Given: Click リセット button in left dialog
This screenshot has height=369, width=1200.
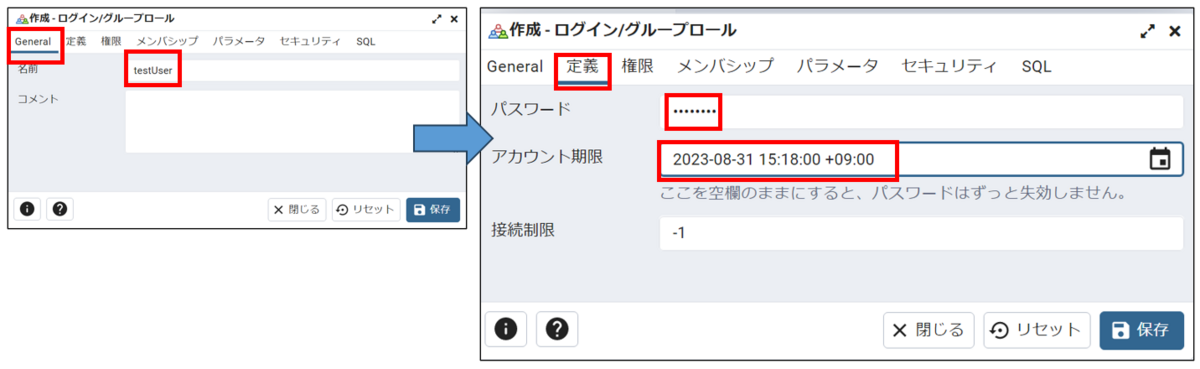Looking at the screenshot, I should tap(366, 209).
